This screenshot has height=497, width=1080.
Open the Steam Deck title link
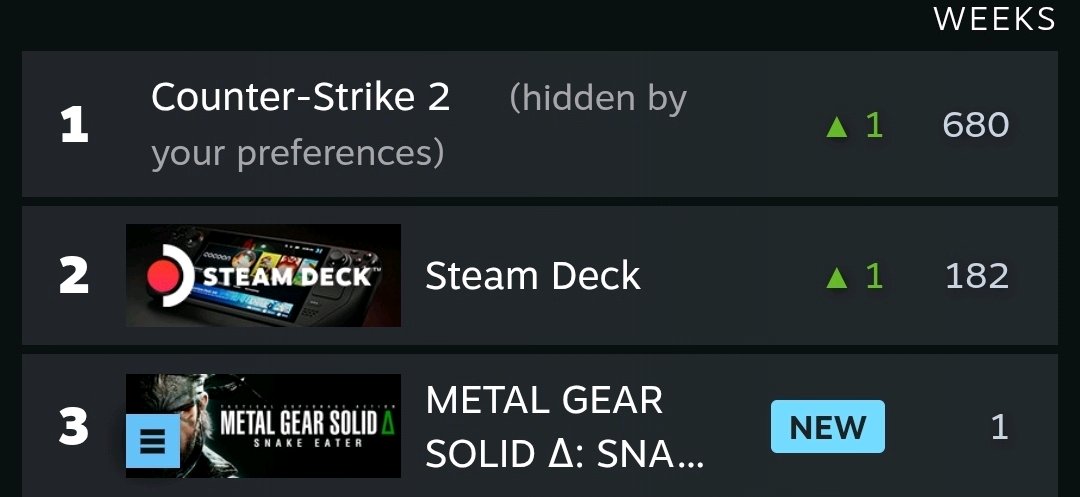tap(532, 276)
